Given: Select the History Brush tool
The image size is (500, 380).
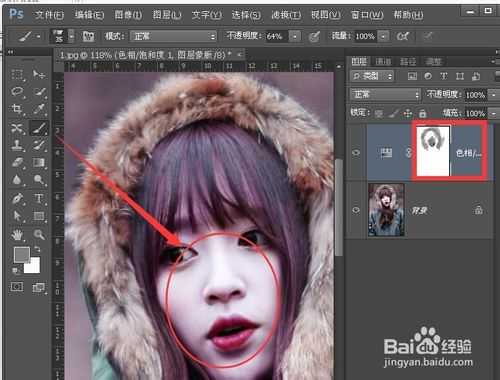Looking at the screenshot, I should pyautogui.click(x=39, y=145).
